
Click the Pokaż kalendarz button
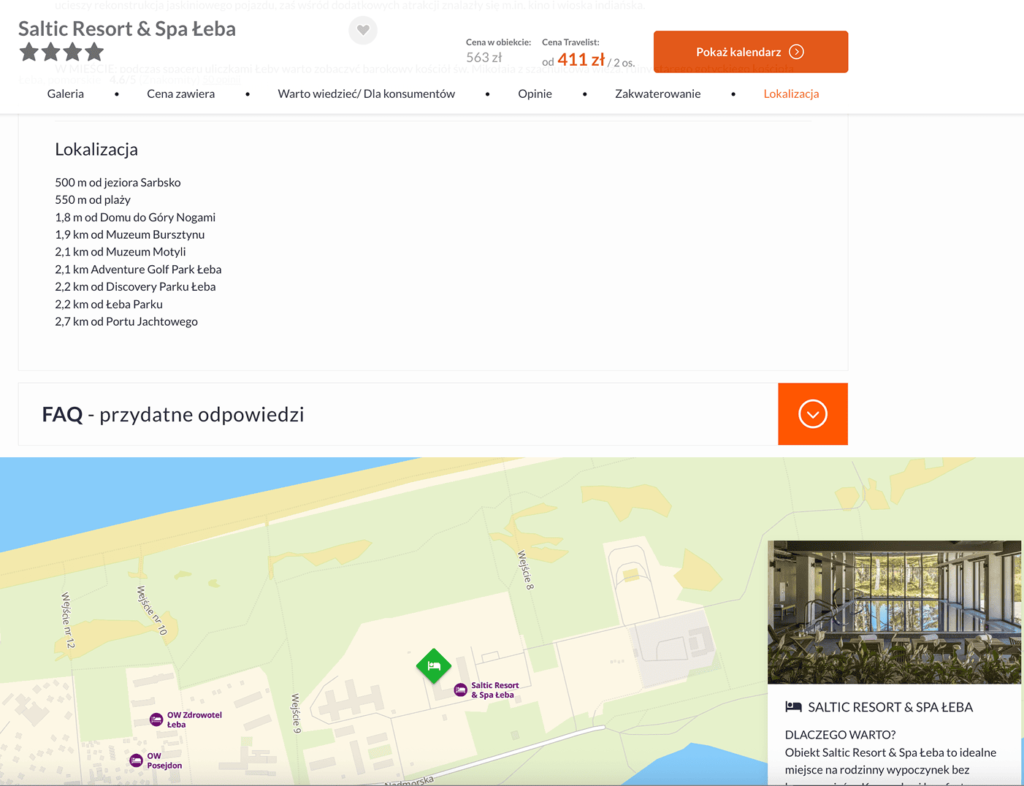(x=751, y=52)
